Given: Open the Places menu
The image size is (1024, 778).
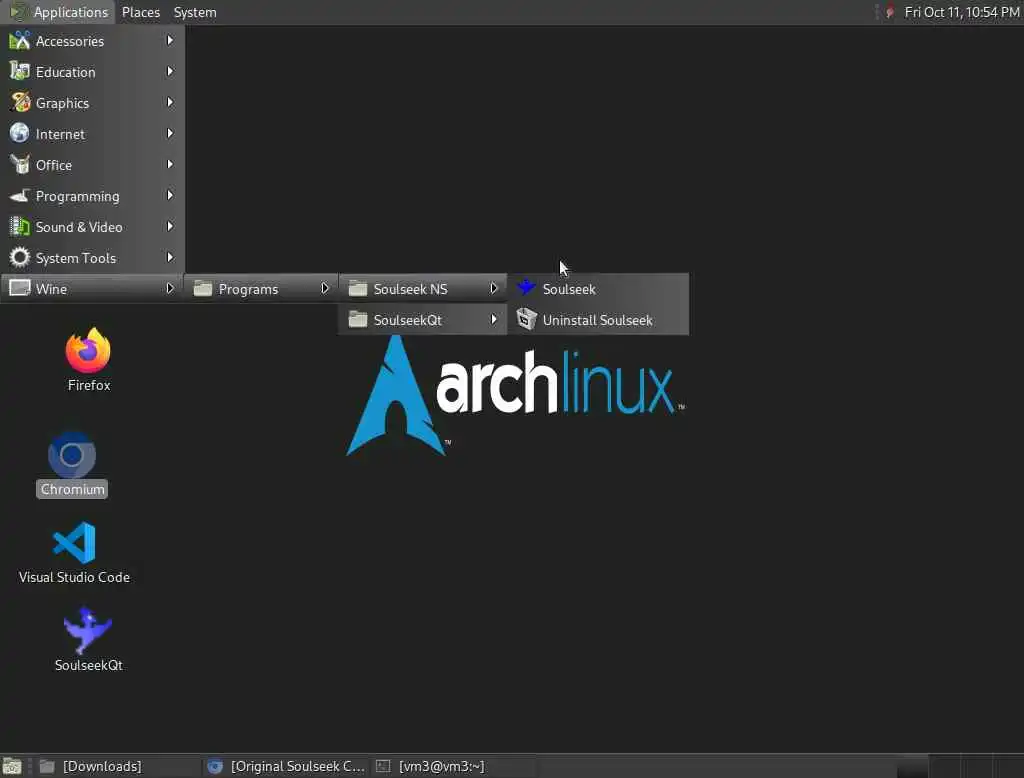Looking at the screenshot, I should pos(140,12).
